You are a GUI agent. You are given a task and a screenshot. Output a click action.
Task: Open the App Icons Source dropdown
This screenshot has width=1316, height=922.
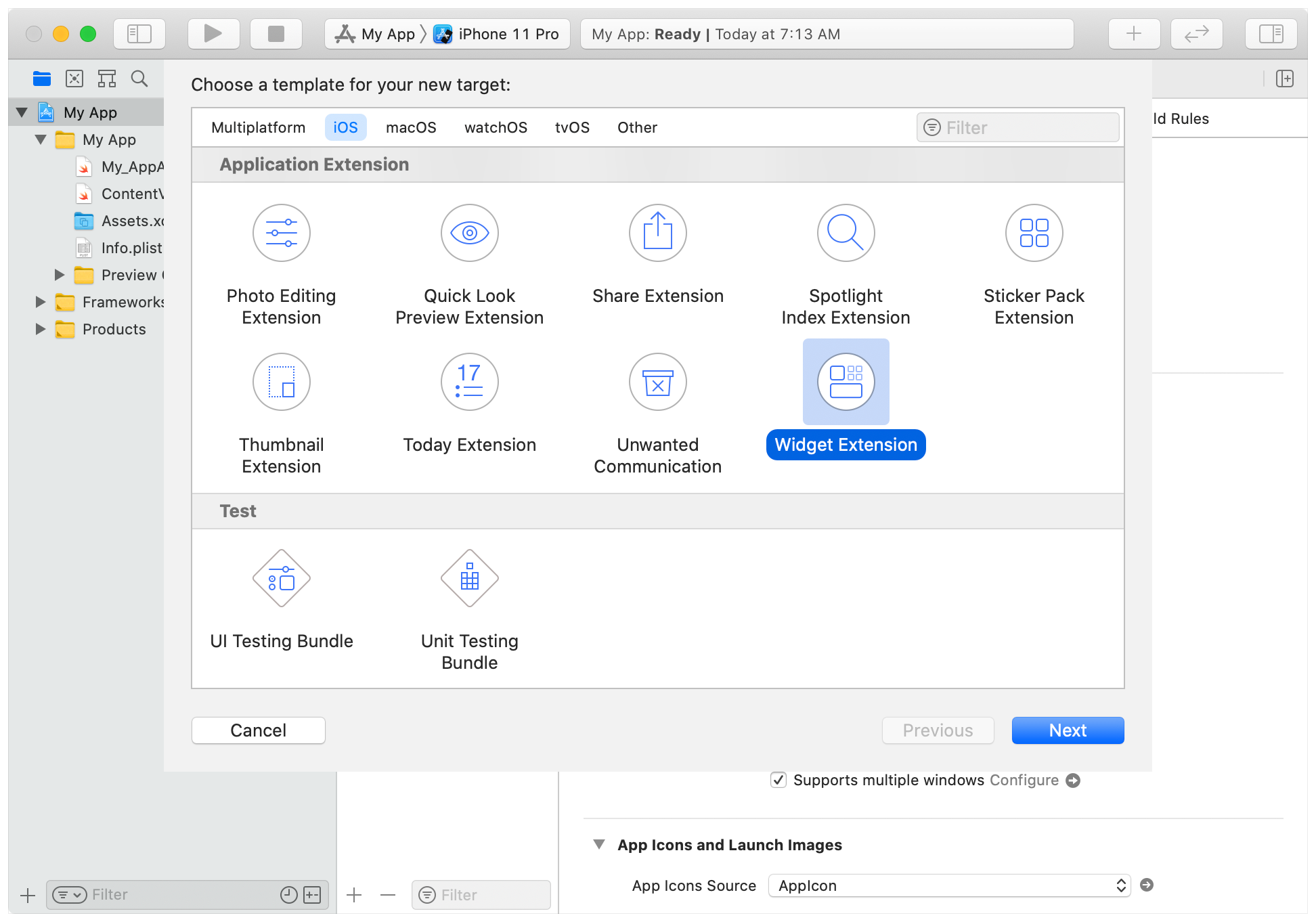pos(948,885)
